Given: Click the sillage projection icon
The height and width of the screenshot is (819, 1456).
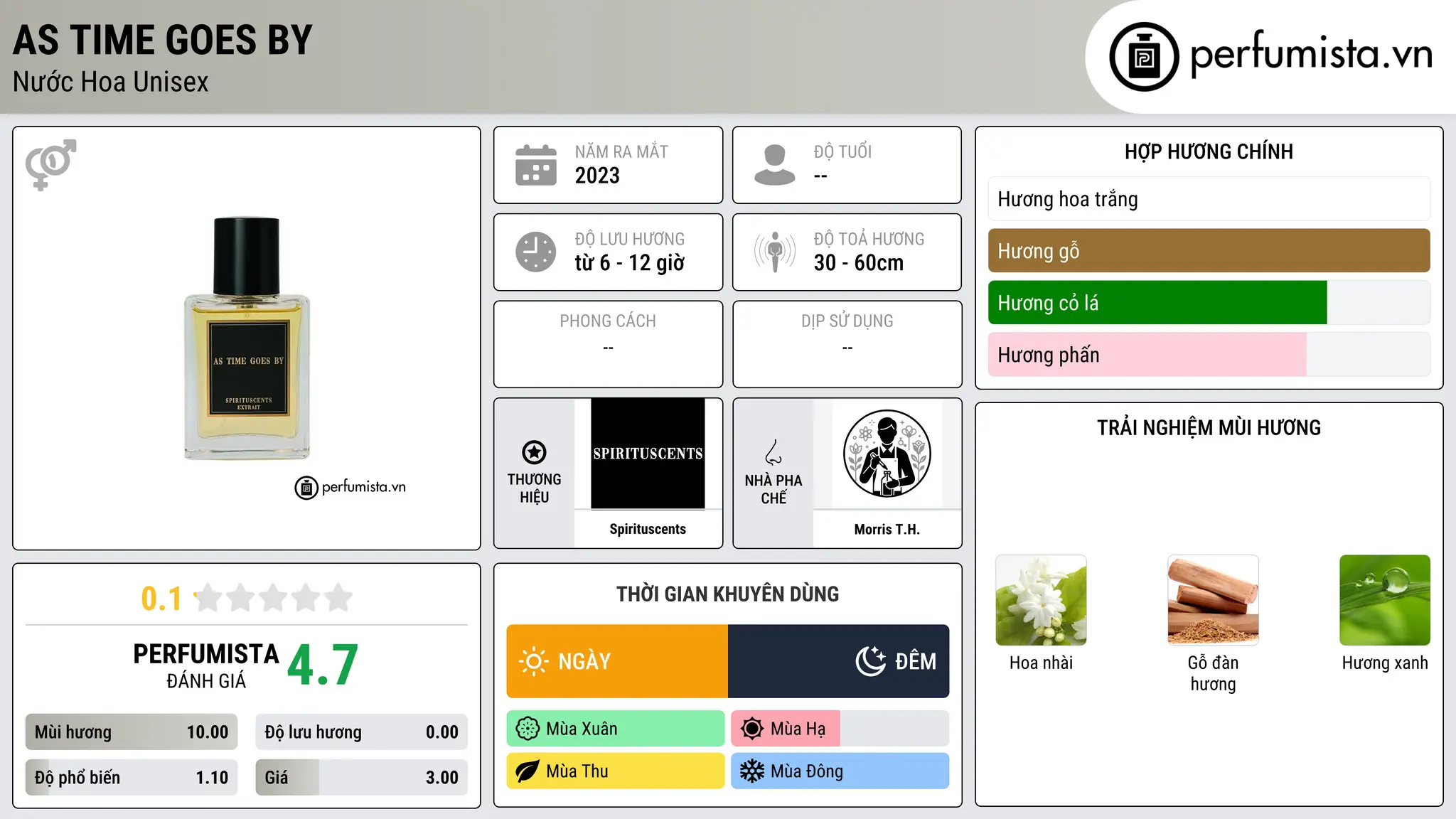Looking at the screenshot, I should click(775, 252).
